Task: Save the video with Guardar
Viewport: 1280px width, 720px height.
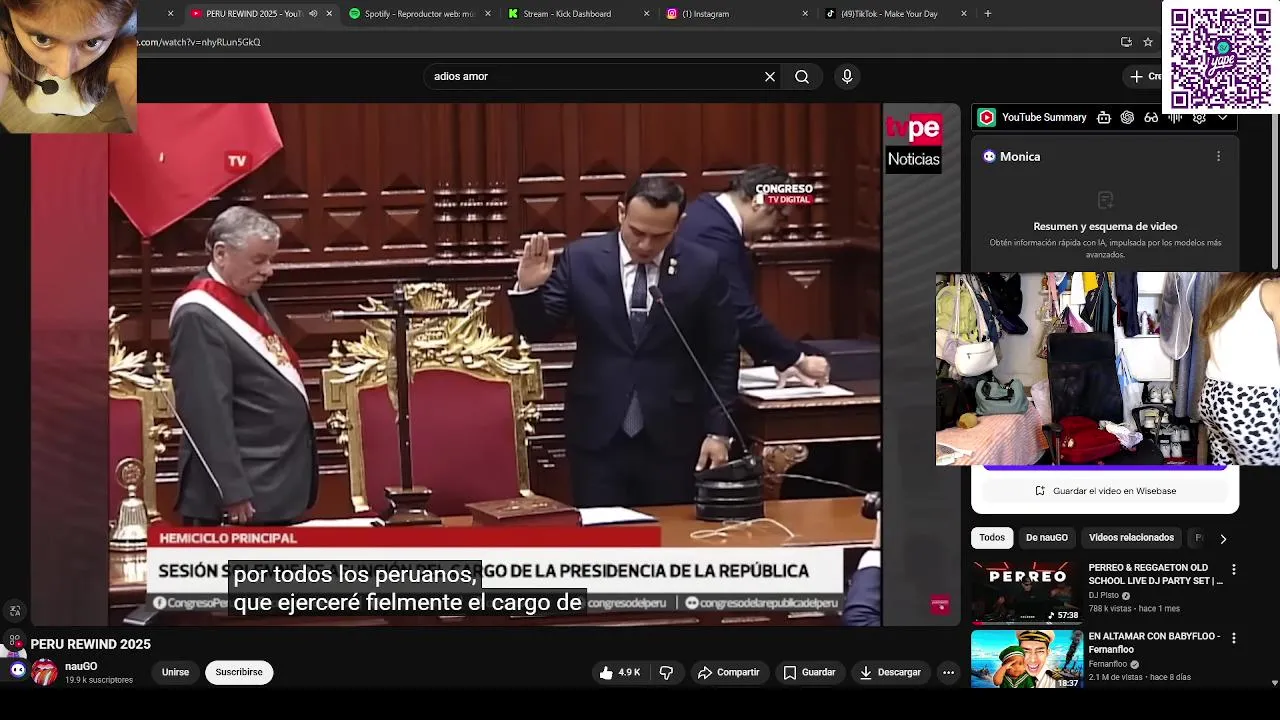Action: coord(809,672)
